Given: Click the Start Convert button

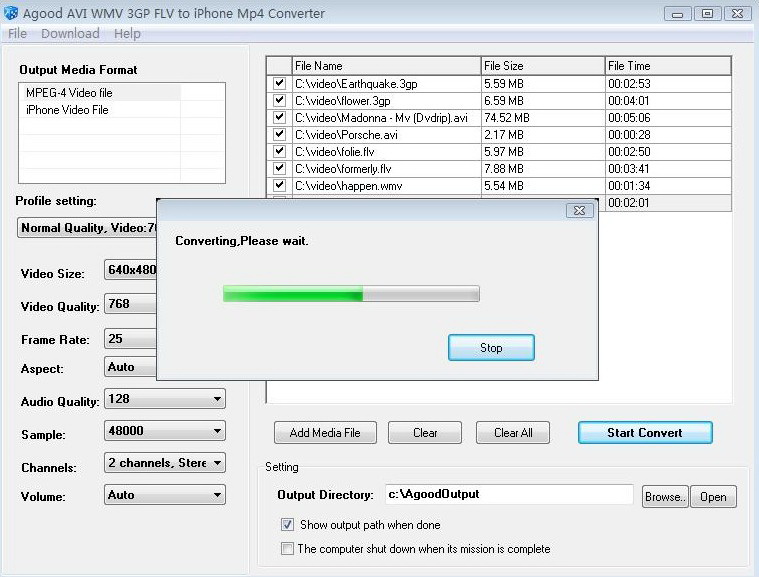Looking at the screenshot, I should click(645, 433).
